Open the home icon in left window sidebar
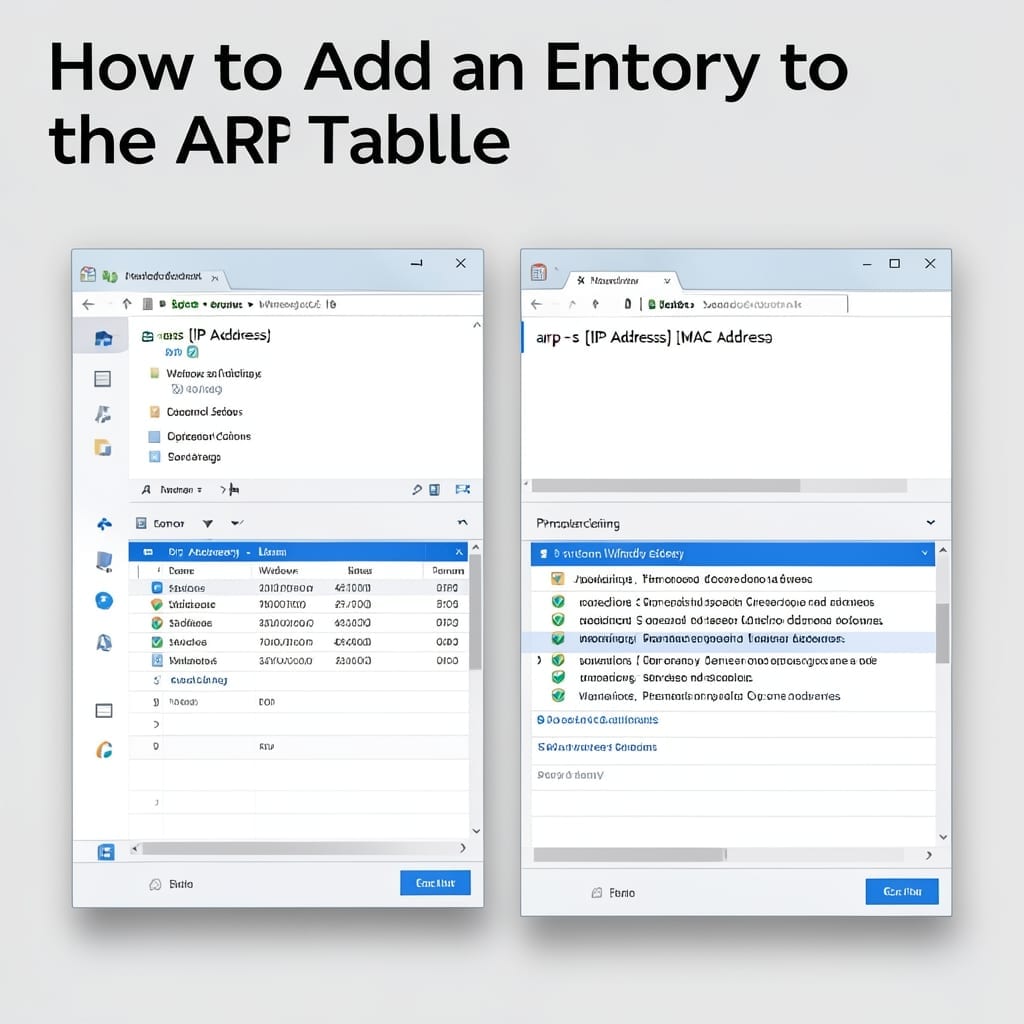 pyautogui.click(x=103, y=338)
